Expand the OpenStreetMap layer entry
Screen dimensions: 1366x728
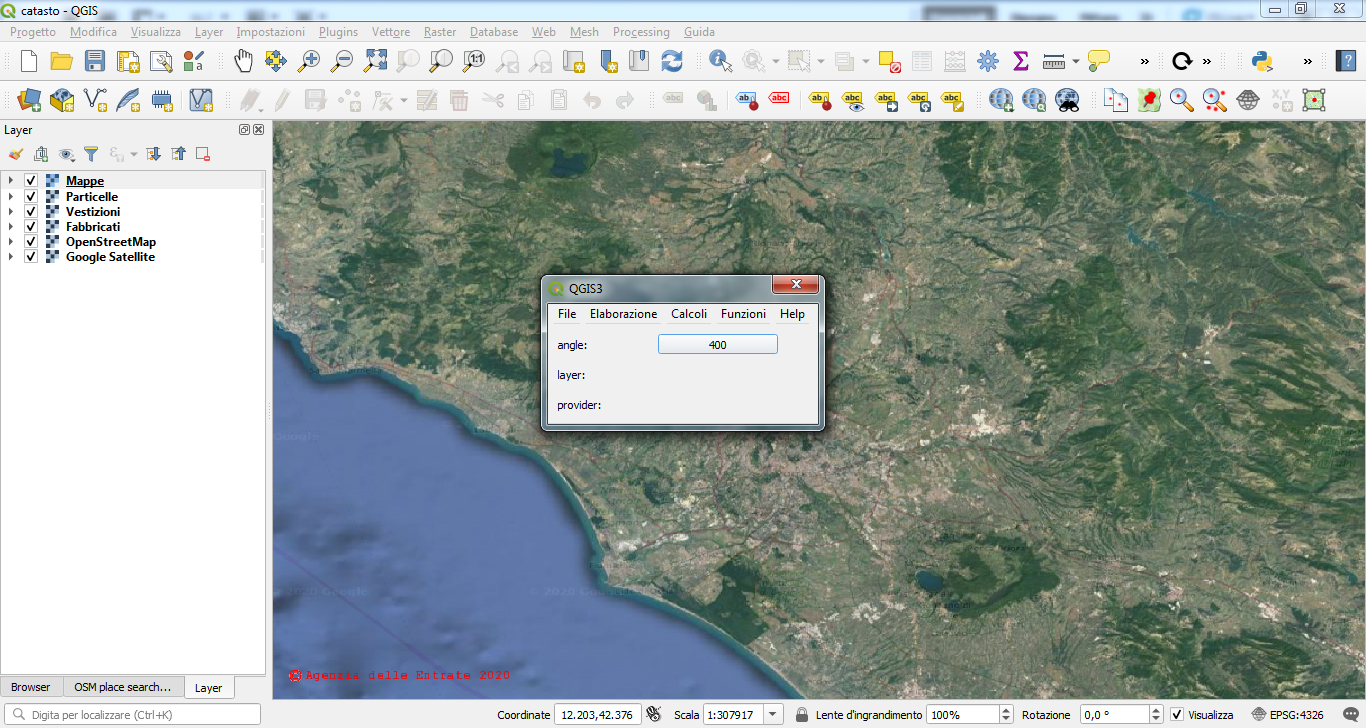[x=11, y=241]
